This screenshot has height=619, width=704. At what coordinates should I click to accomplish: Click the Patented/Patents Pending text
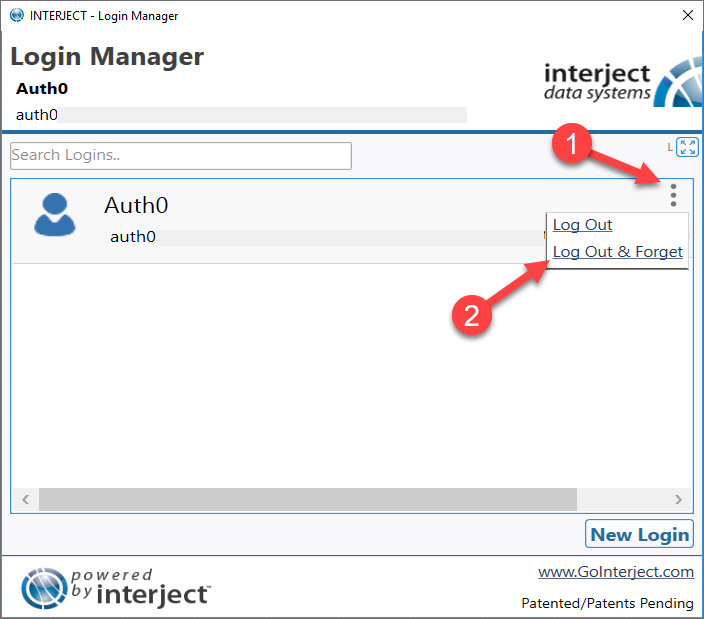coord(607,603)
